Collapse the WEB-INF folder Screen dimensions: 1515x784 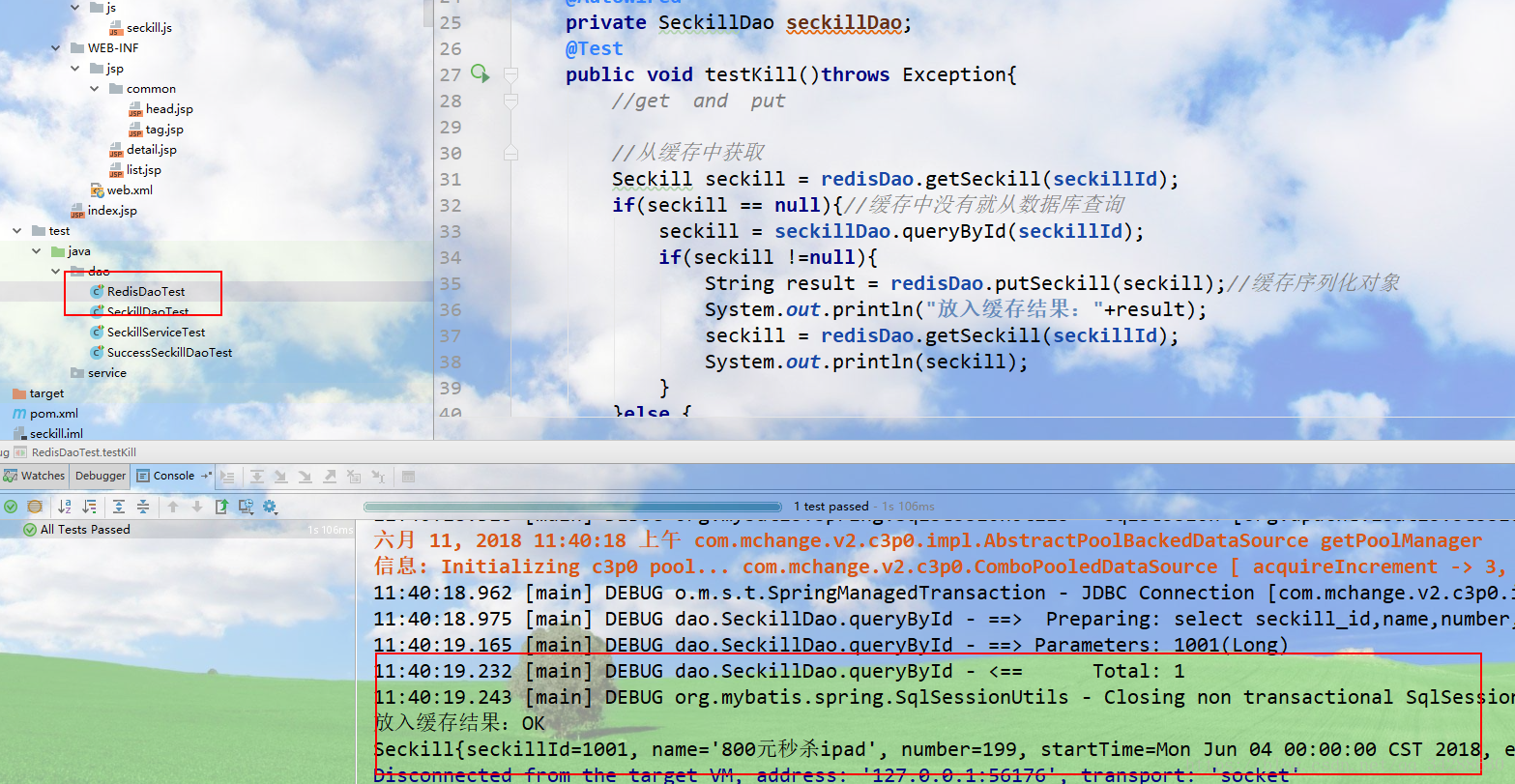[57, 48]
